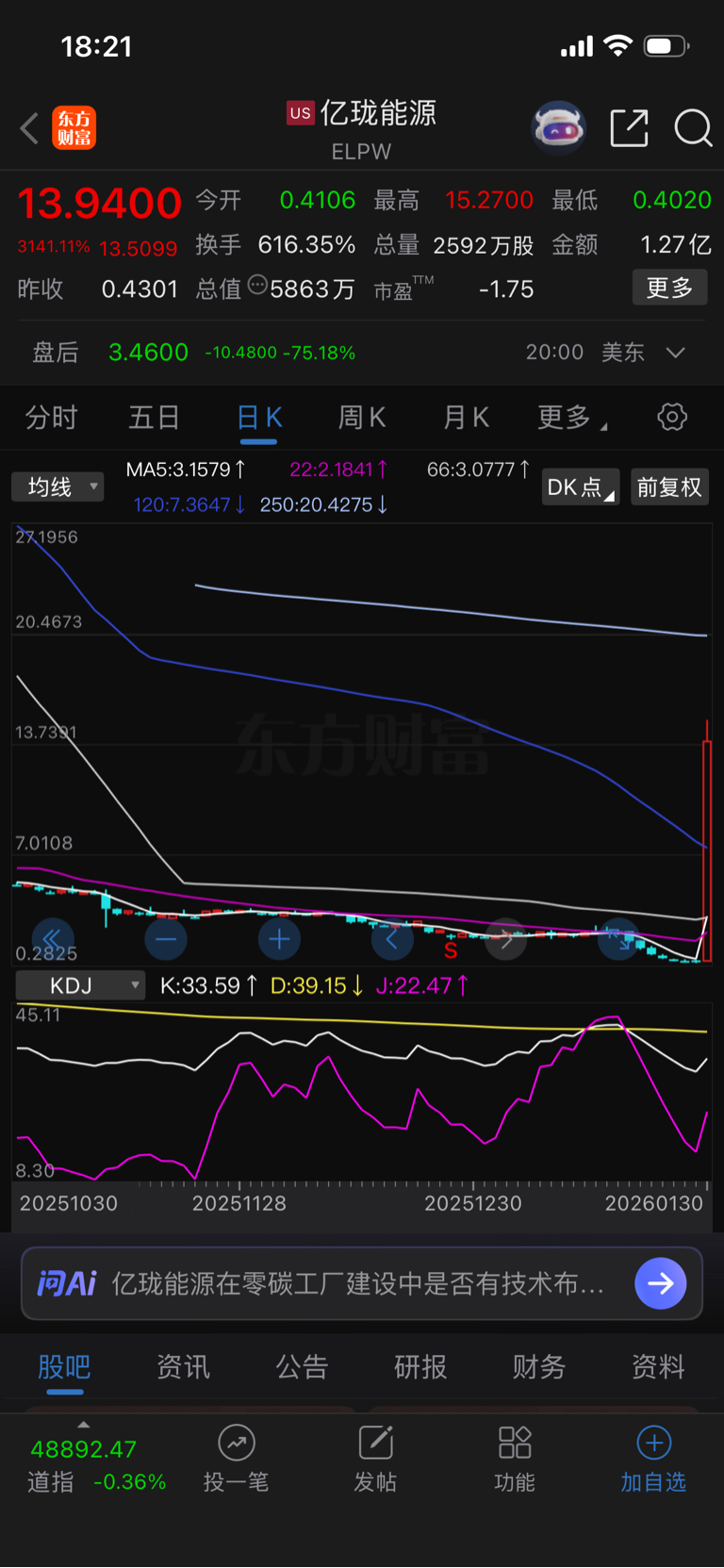The height and width of the screenshot is (1568, 724).
Task: Tap the MA5:3.1579 value
Action: tap(187, 469)
